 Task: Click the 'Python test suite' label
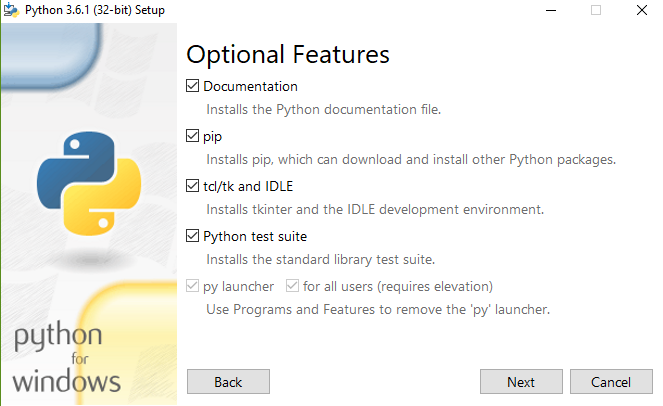tap(254, 237)
